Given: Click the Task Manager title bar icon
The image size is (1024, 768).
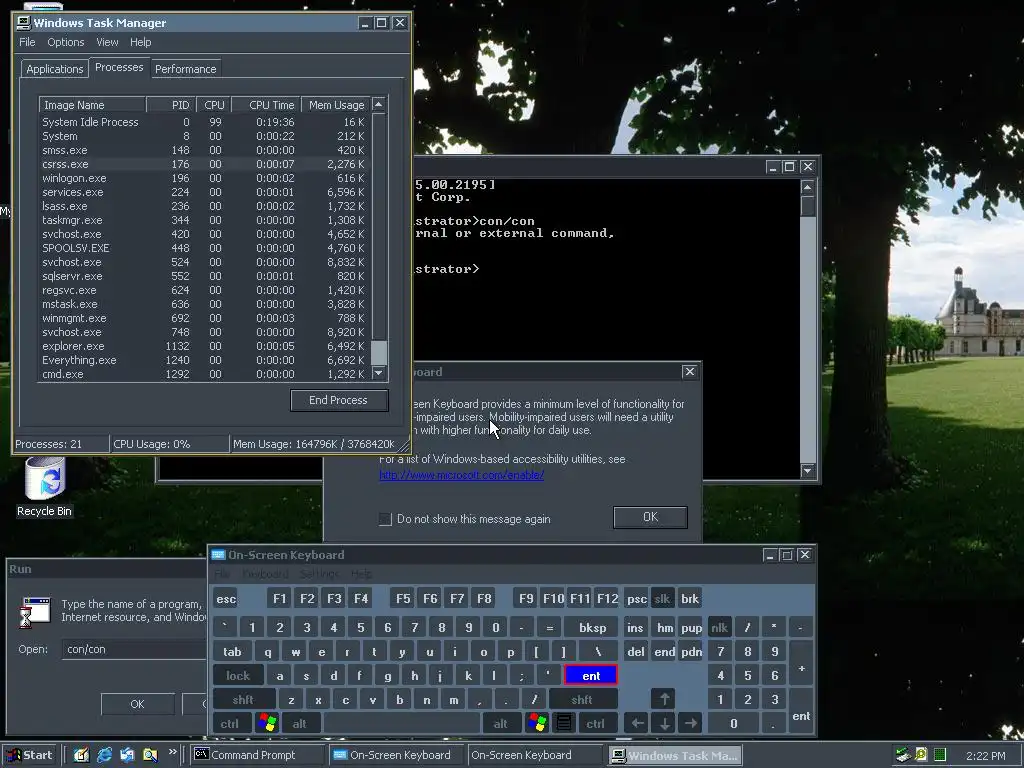Looking at the screenshot, I should (x=24, y=23).
